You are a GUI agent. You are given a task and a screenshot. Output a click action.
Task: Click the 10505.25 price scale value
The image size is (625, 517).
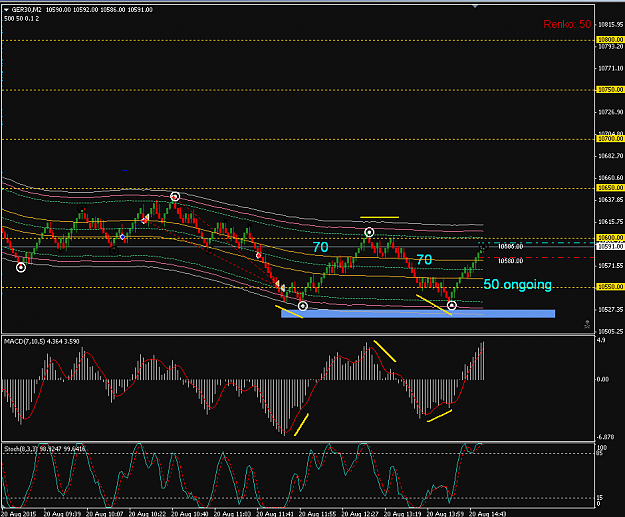click(x=611, y=331)
